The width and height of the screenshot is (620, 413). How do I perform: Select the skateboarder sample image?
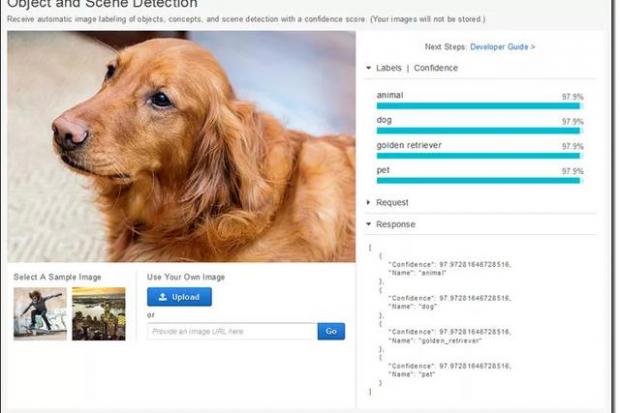40,314
